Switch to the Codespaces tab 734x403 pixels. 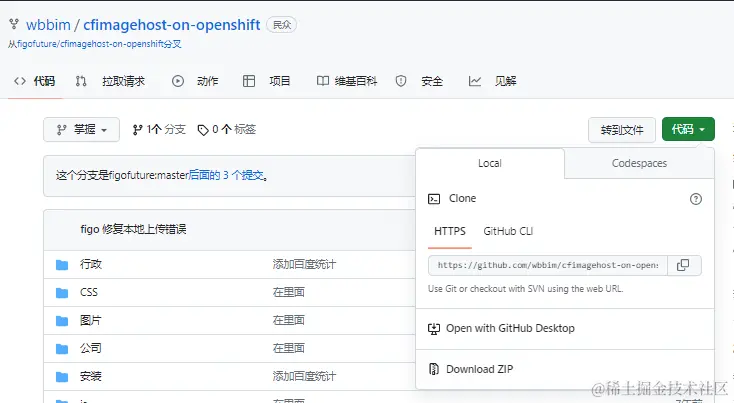pyautogui.click(x=639, y=163)
